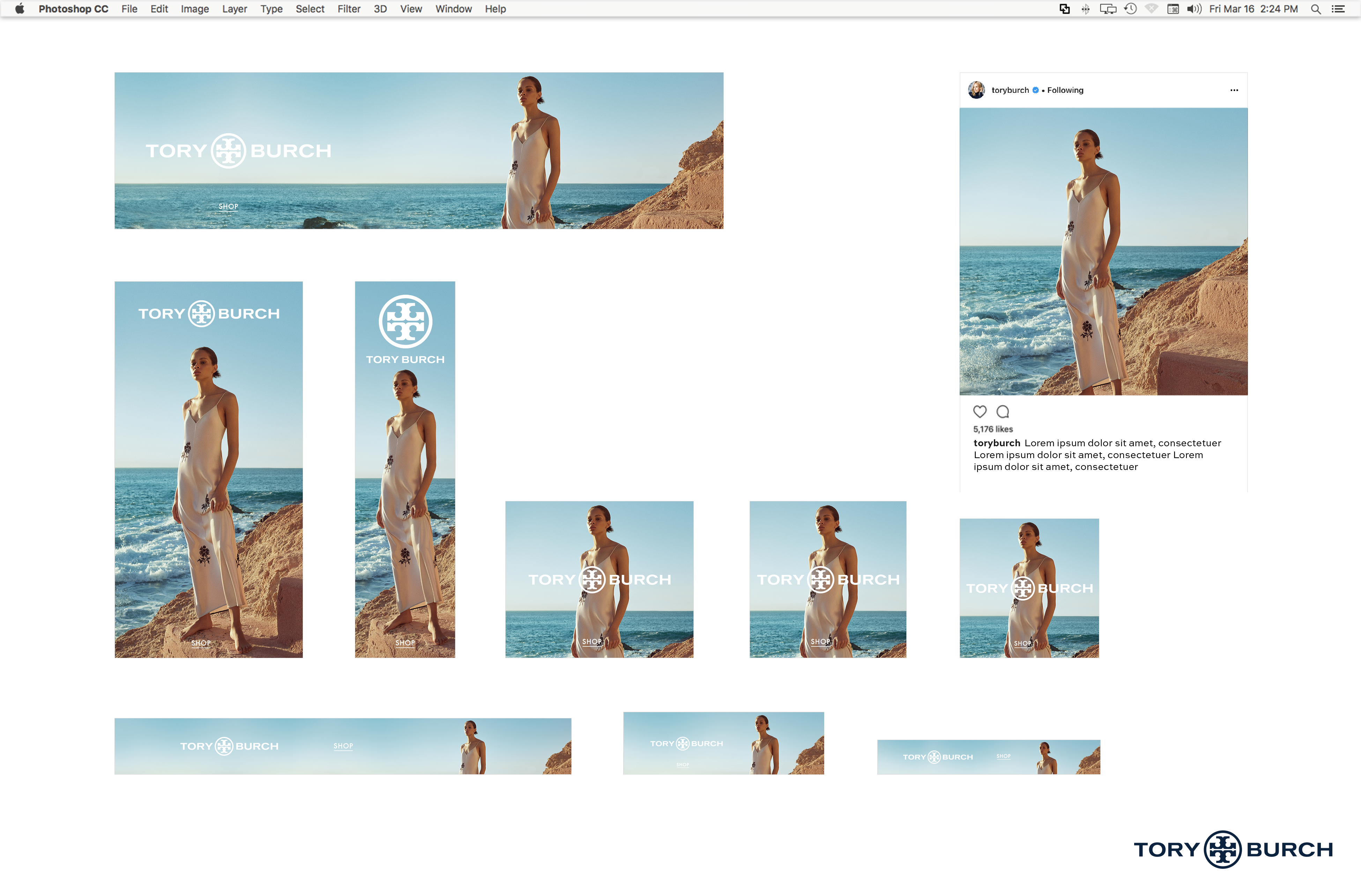
Task: Click the Following label
Action: 1065,90
